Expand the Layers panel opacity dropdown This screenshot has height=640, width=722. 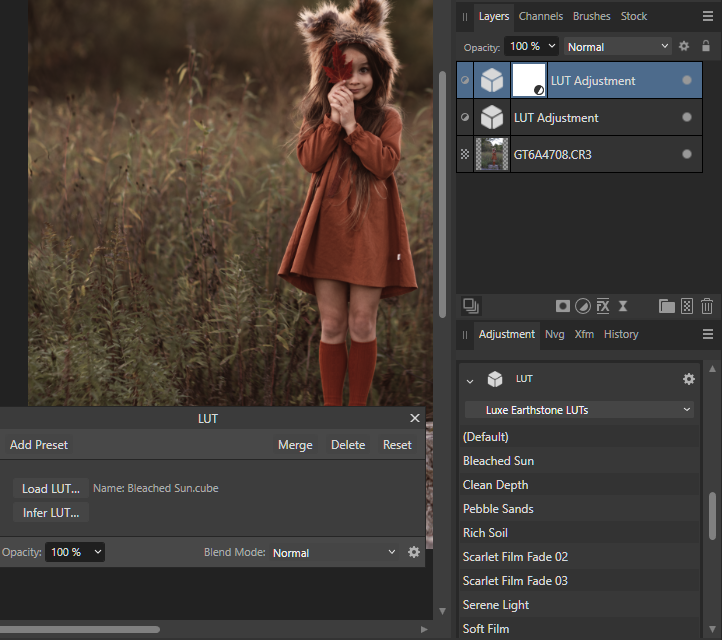pos(550,46)
